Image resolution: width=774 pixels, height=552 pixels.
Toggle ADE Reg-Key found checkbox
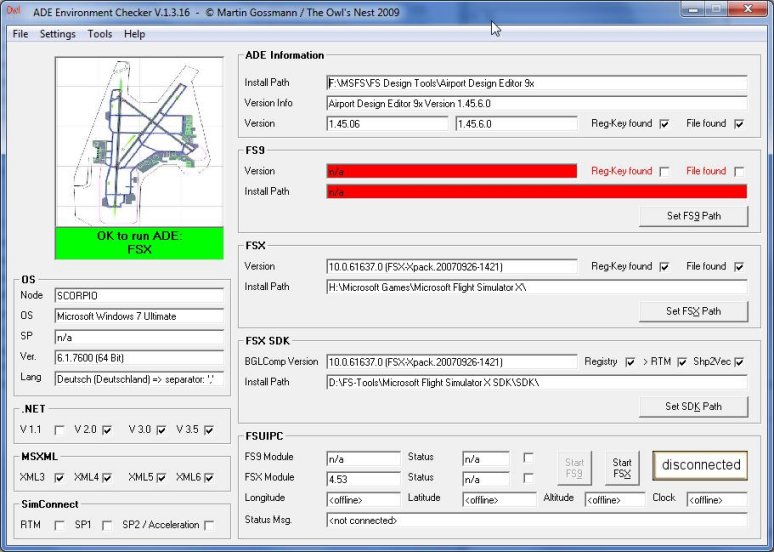point(664,124)
